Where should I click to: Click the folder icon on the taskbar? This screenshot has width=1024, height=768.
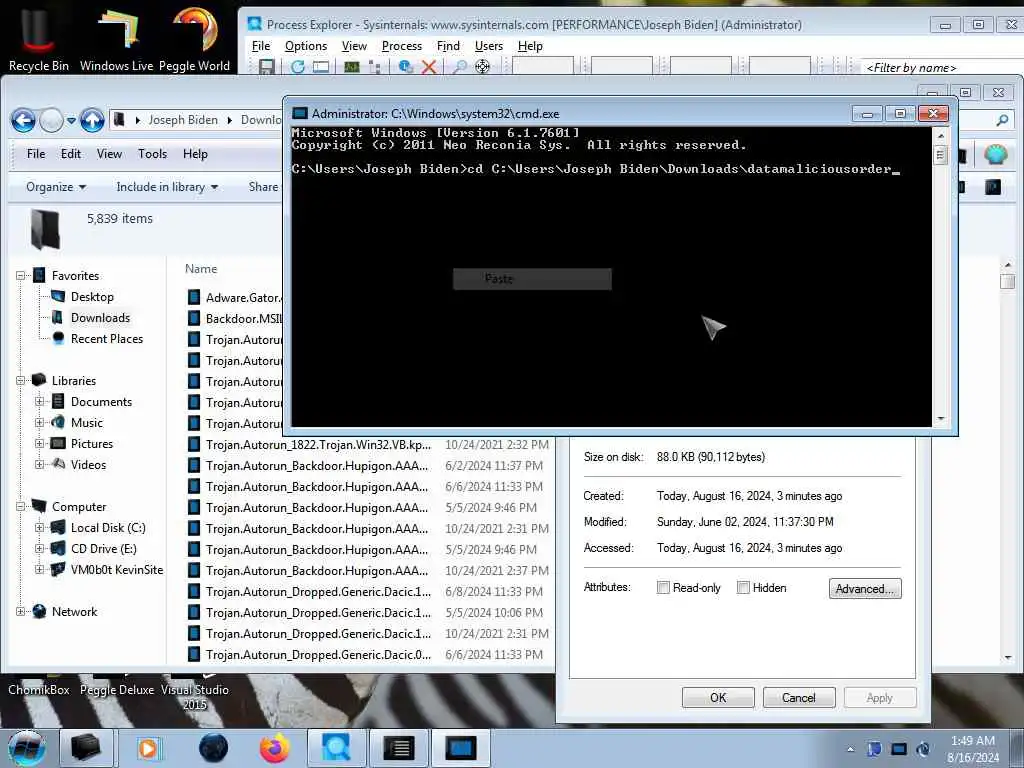(x=86, y=748)
